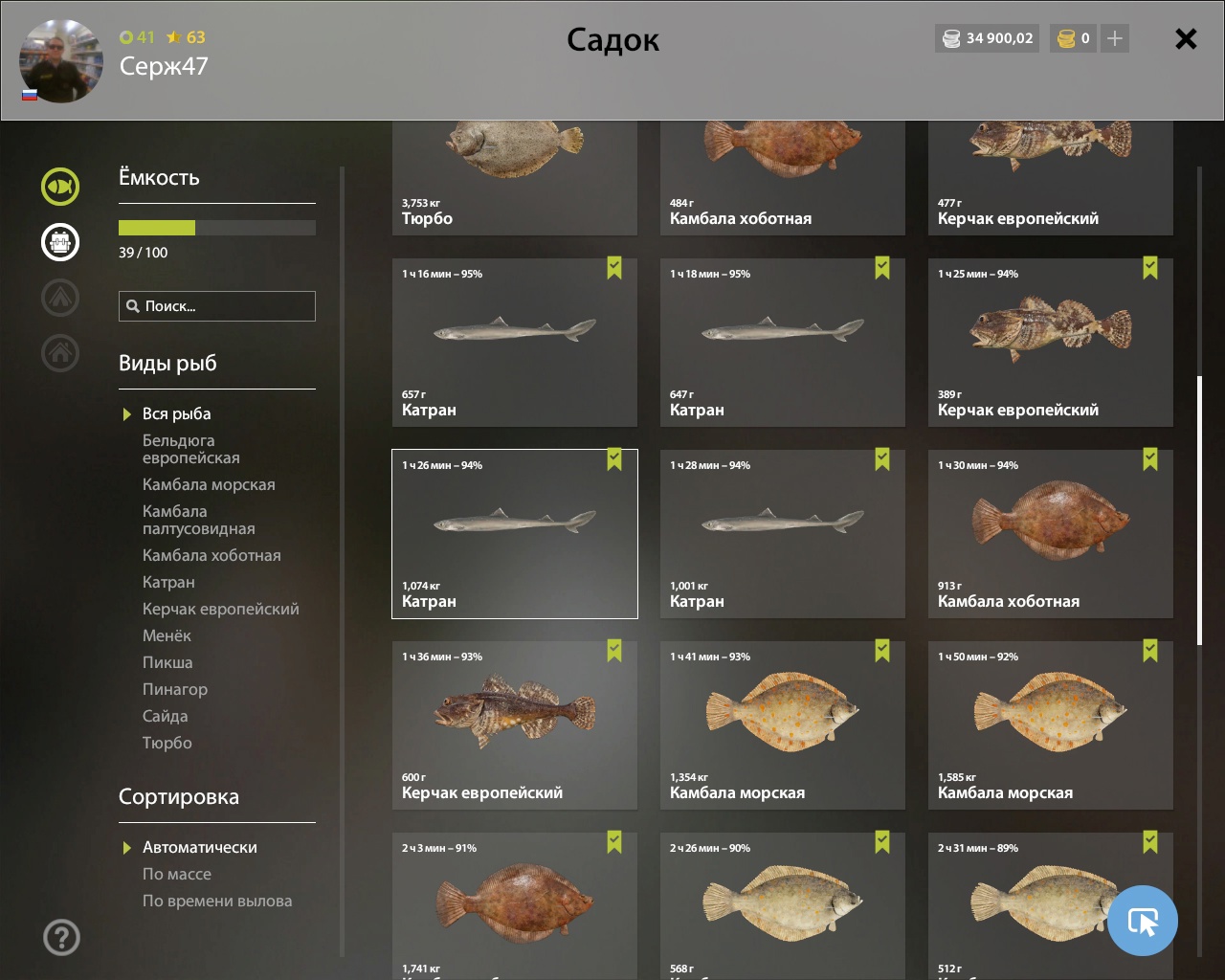Toggle bookmark on 913 г Камбала хоботная
The height and width of the screenshot is (980, 1225).
(1150, 459)
